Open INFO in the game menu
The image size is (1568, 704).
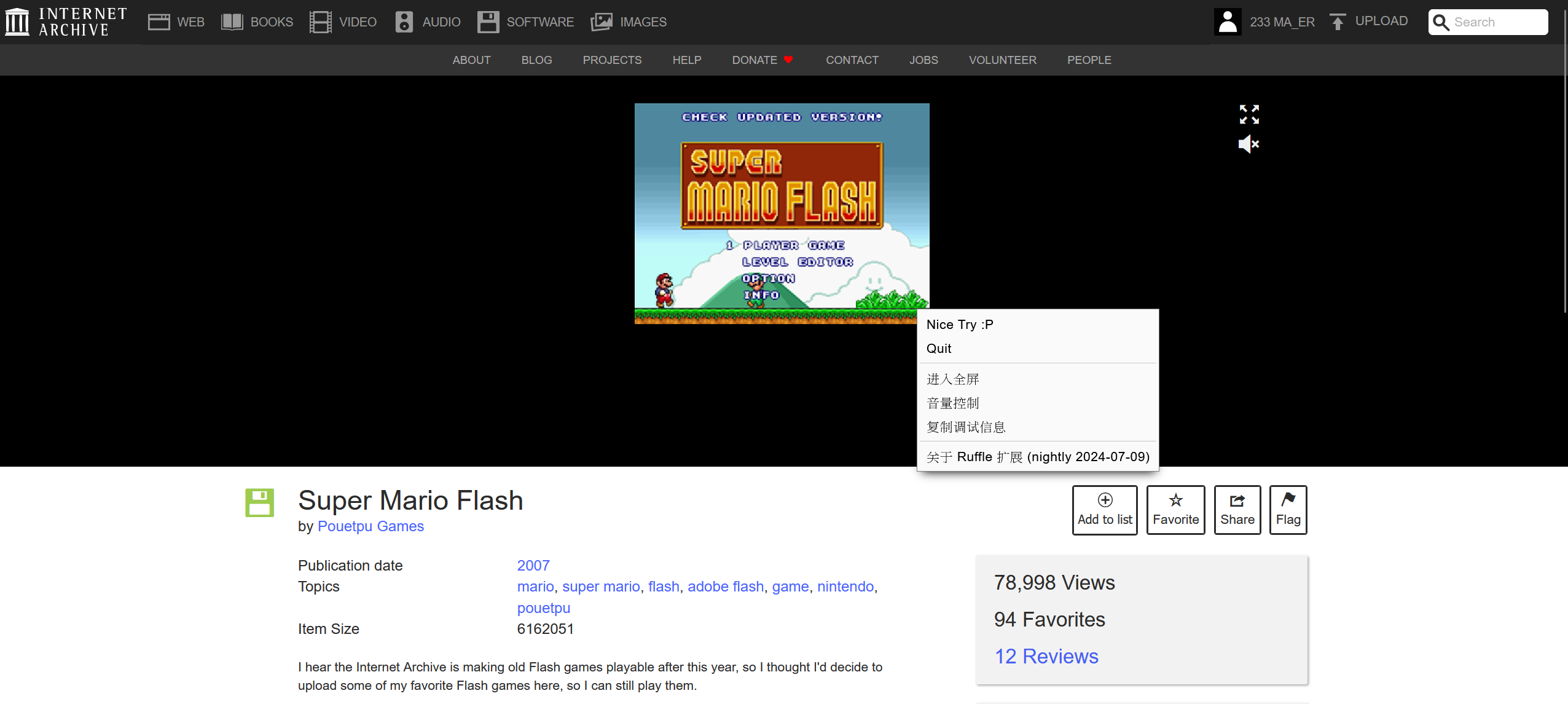click(762, 295)
